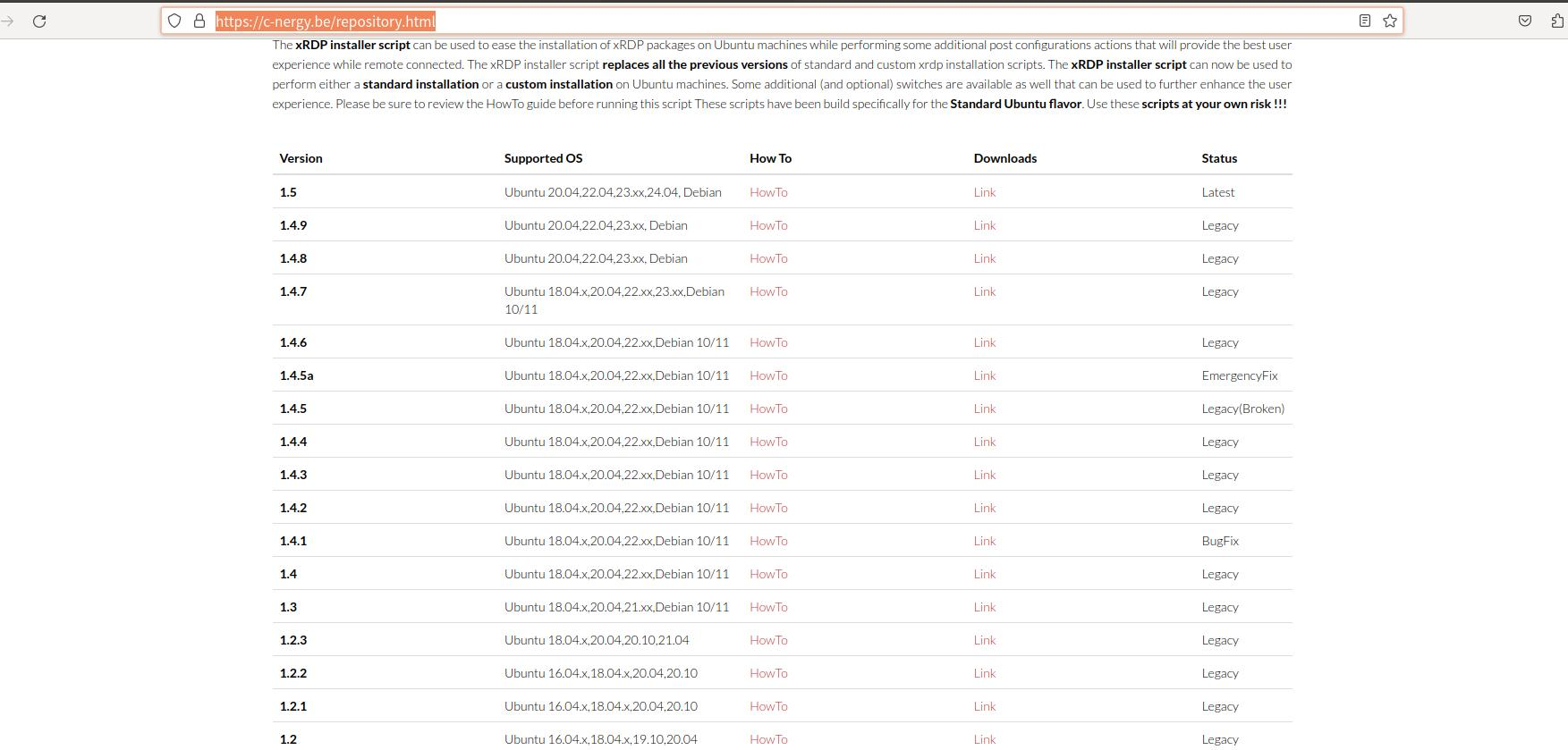The width and height of the screenshot is (1568, 750).
Task: Open the tracking protection shield icon
Action: click(174, 21)
